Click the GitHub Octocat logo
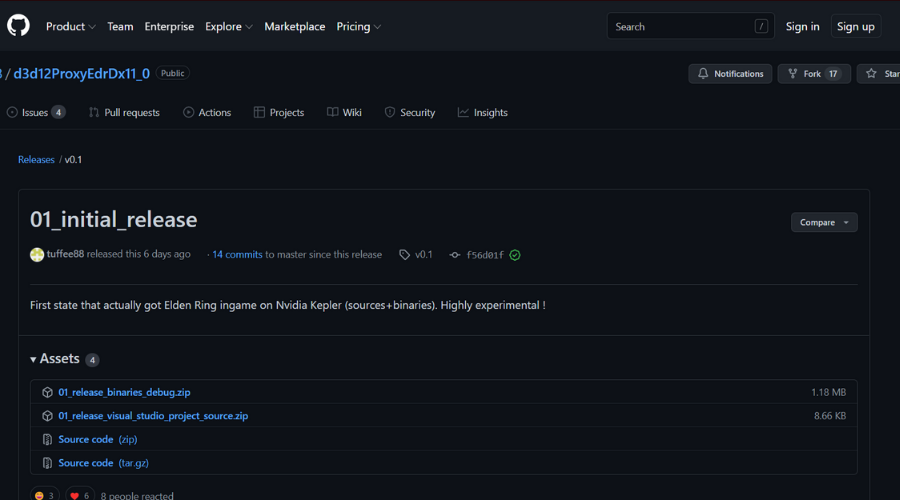900x500 pixels. coord(18,26)
